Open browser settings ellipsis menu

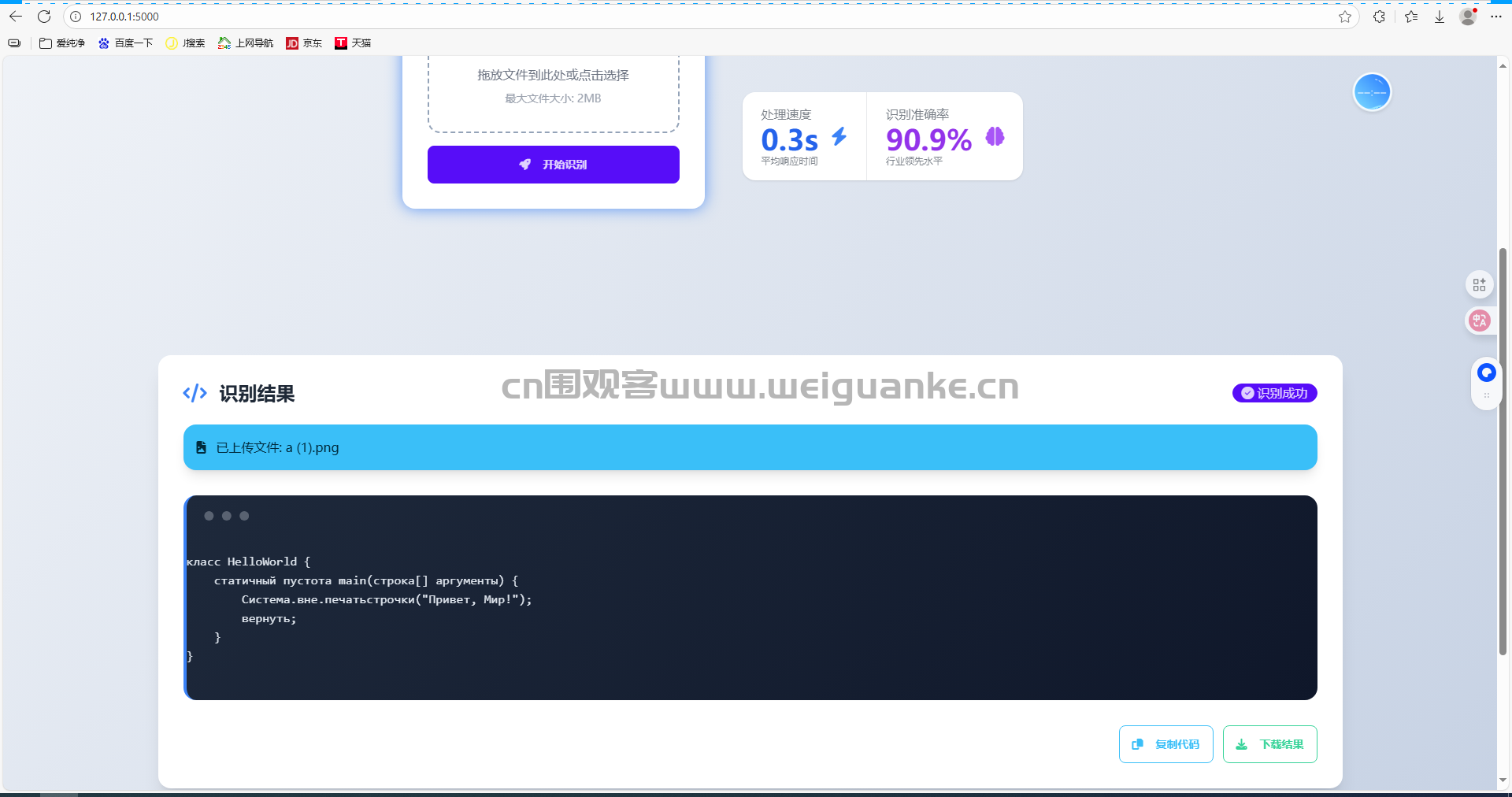coord(1496,17)
